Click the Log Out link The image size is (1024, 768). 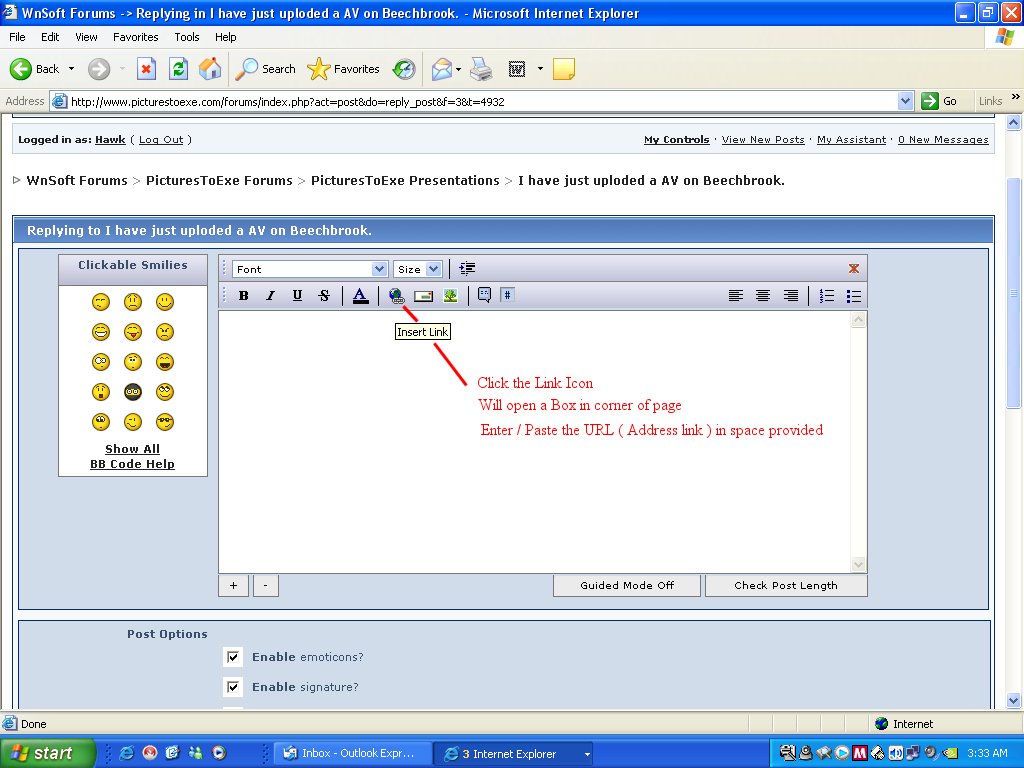click(161, 140)
